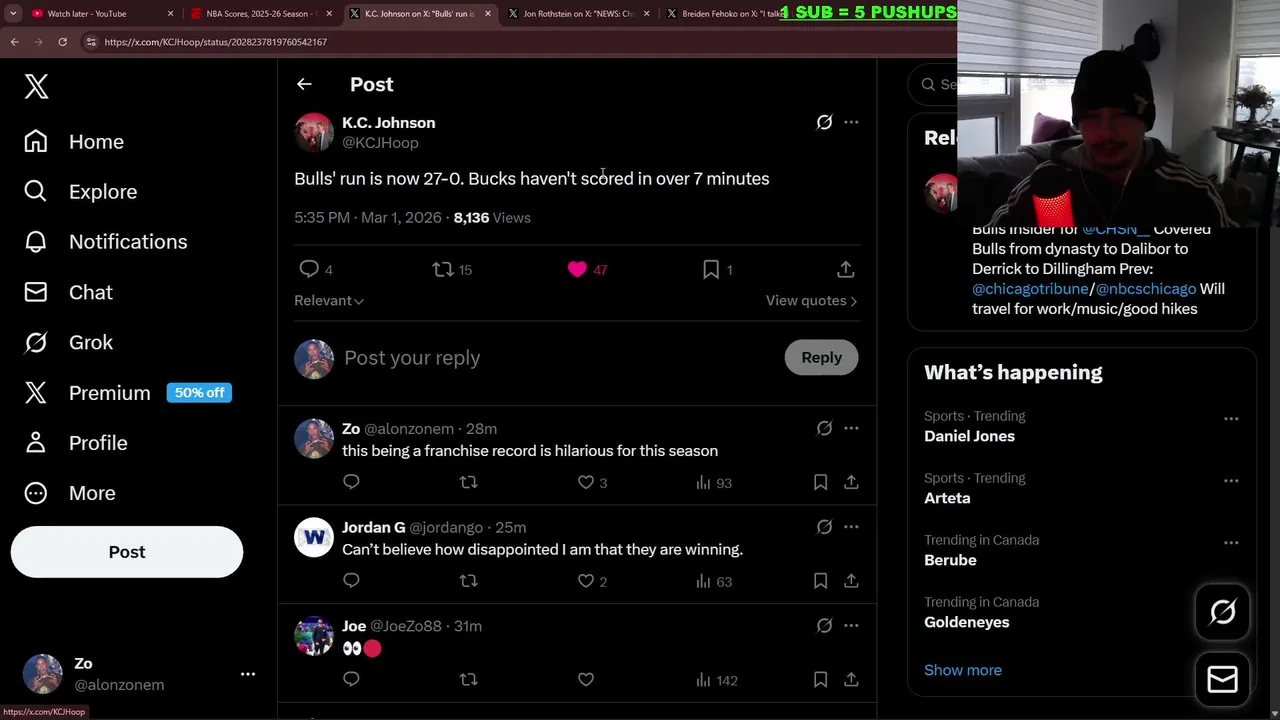Image resolution: width=1280 pixels, height=720 pixels.
Task: Open more options on K.C. Johnson post
Action: tap(851, 122)
